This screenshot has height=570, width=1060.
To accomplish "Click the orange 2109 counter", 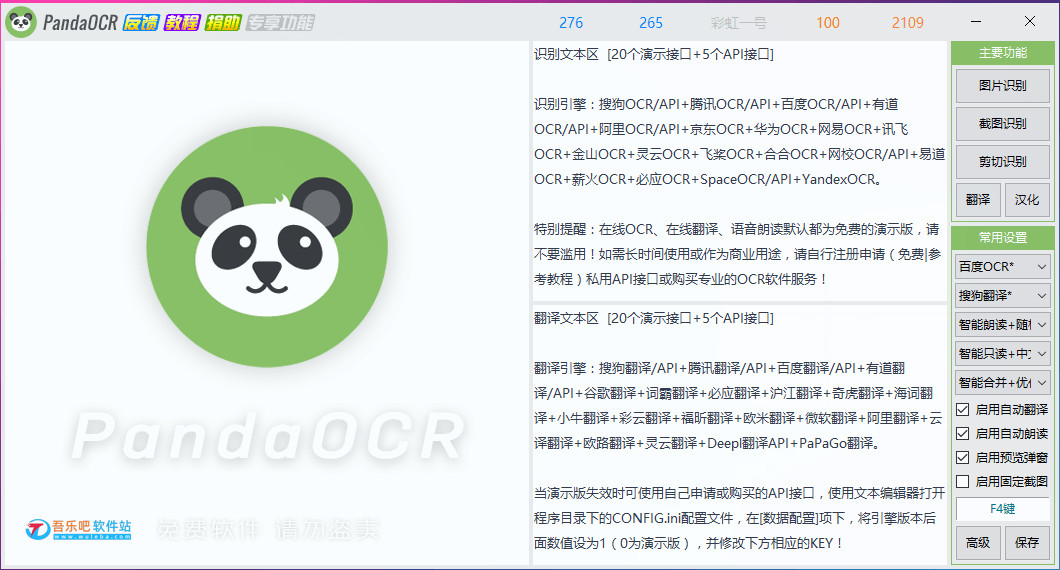I will (907, 23).
